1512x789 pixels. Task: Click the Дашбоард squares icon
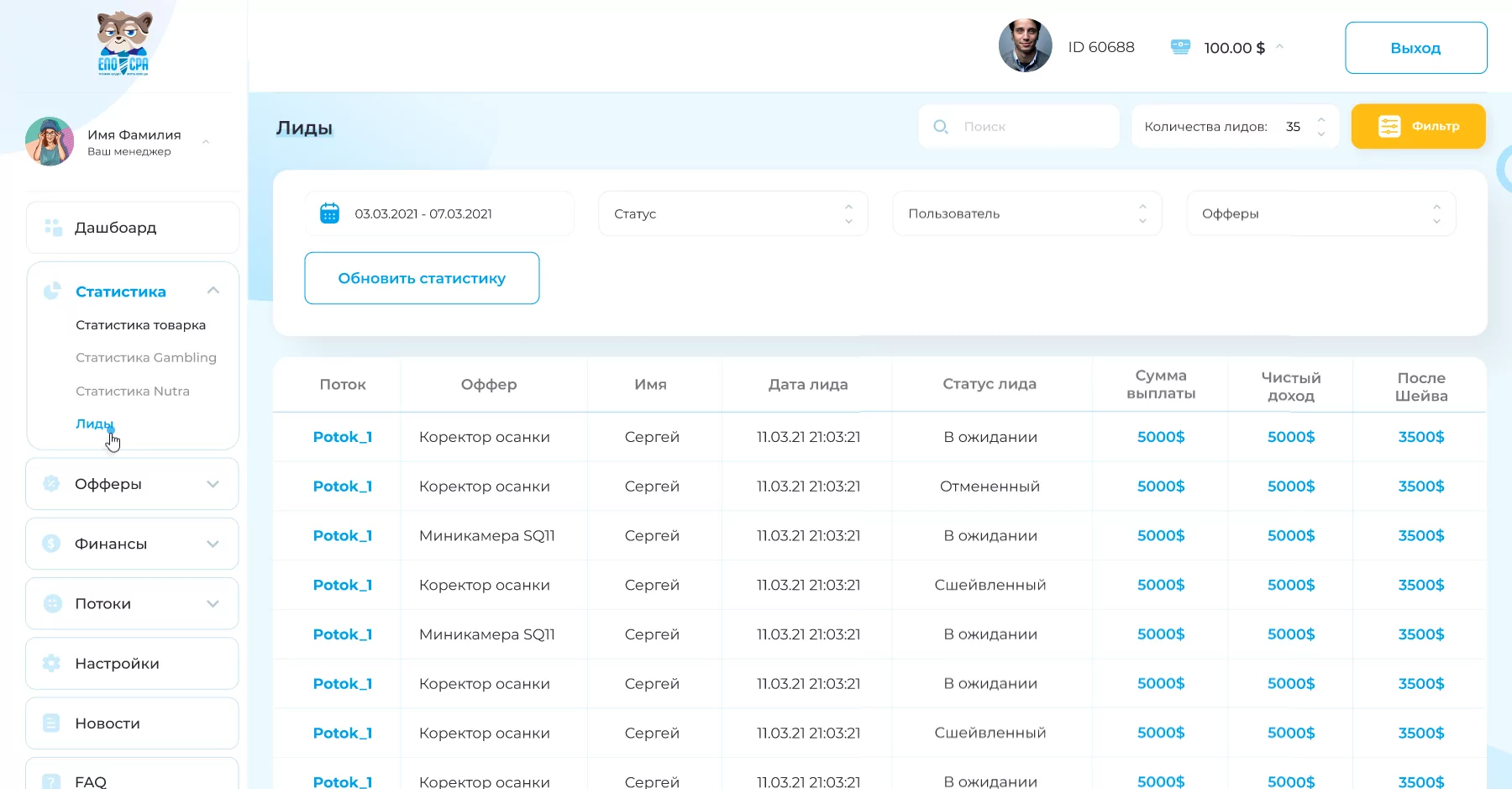coord(53,228)
